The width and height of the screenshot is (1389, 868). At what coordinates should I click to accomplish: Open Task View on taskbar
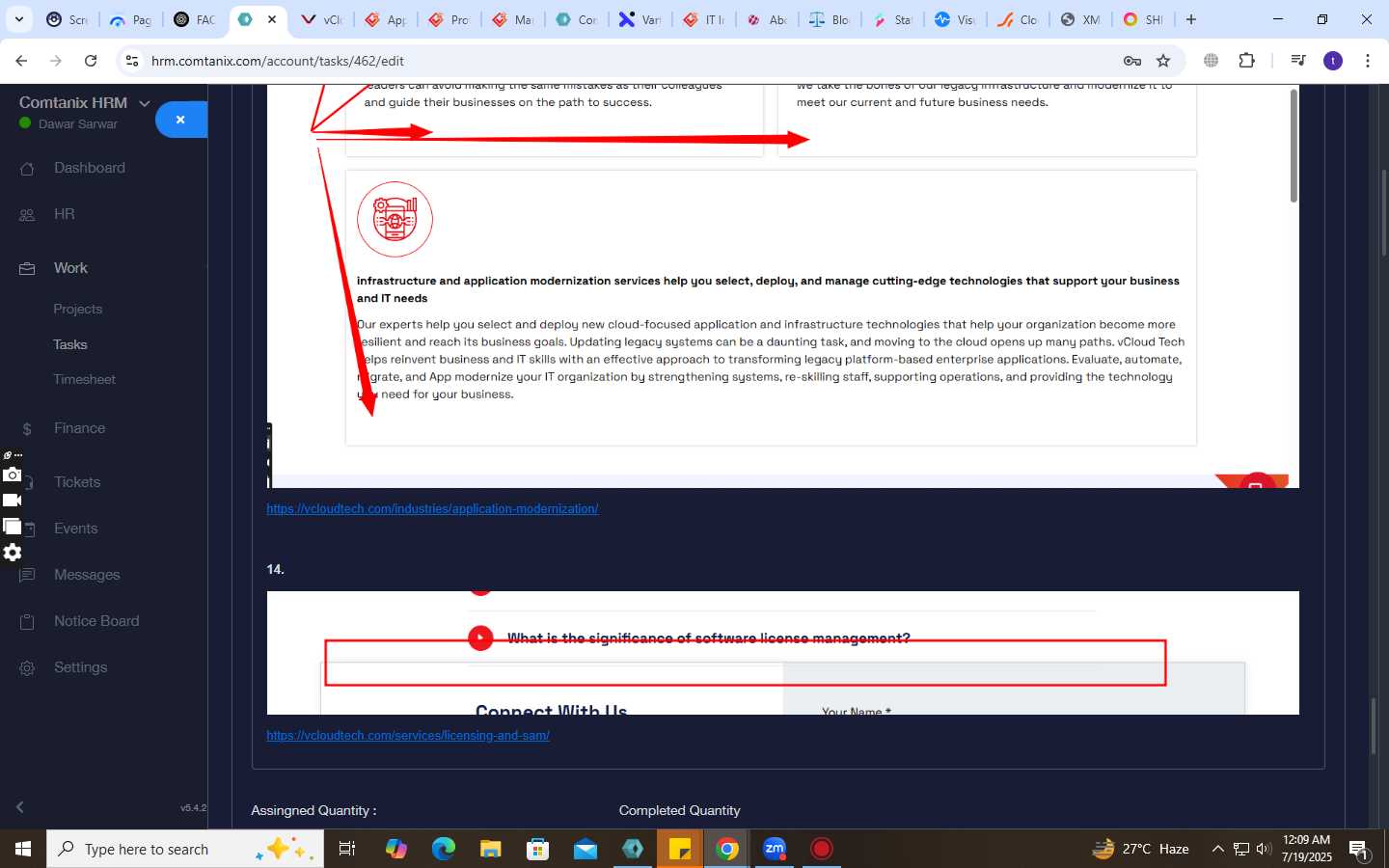346,849
